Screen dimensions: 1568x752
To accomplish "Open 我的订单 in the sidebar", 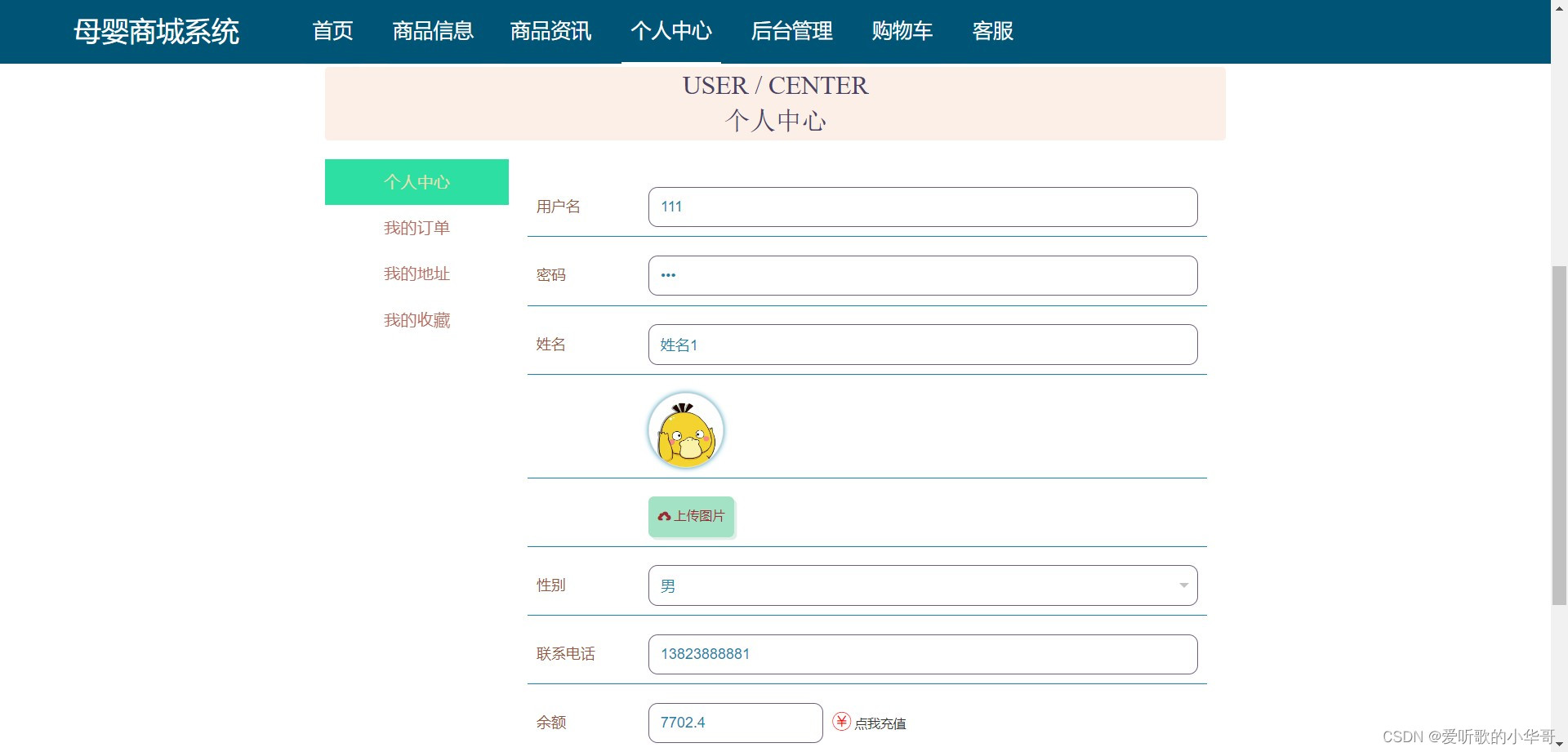I will click(416, 228).
